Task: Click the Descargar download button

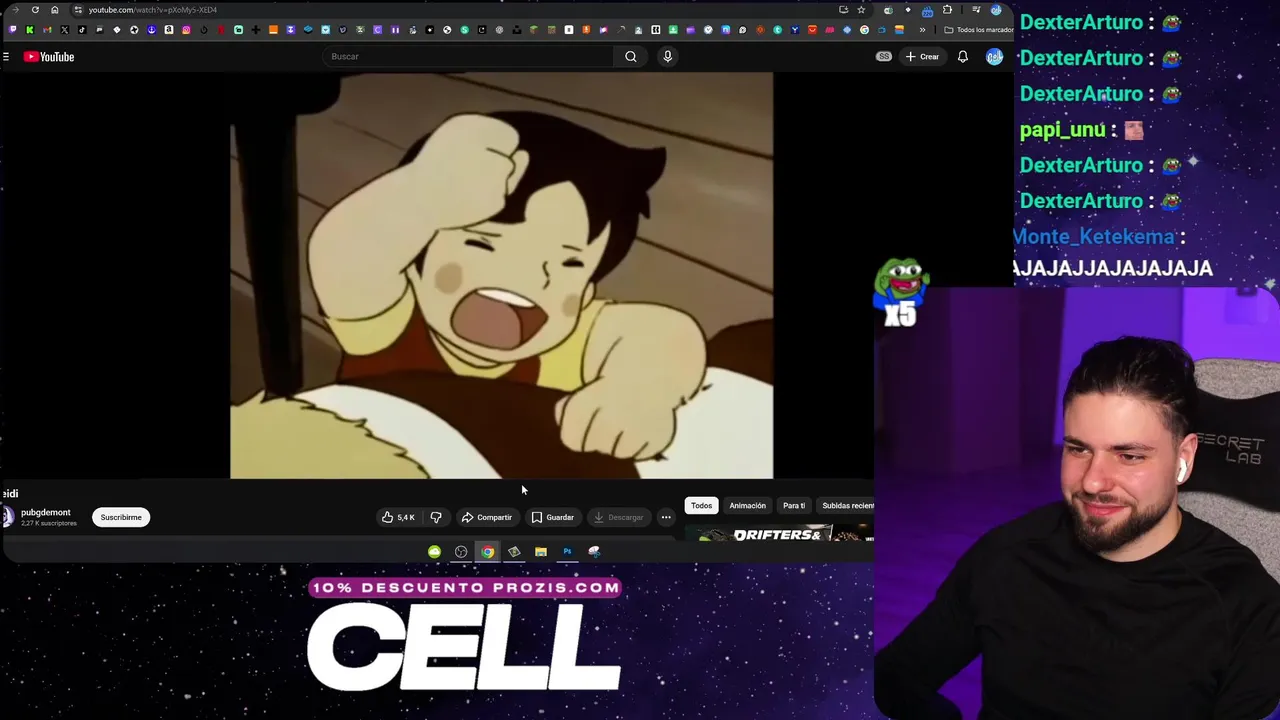Action: click(618, 517)
